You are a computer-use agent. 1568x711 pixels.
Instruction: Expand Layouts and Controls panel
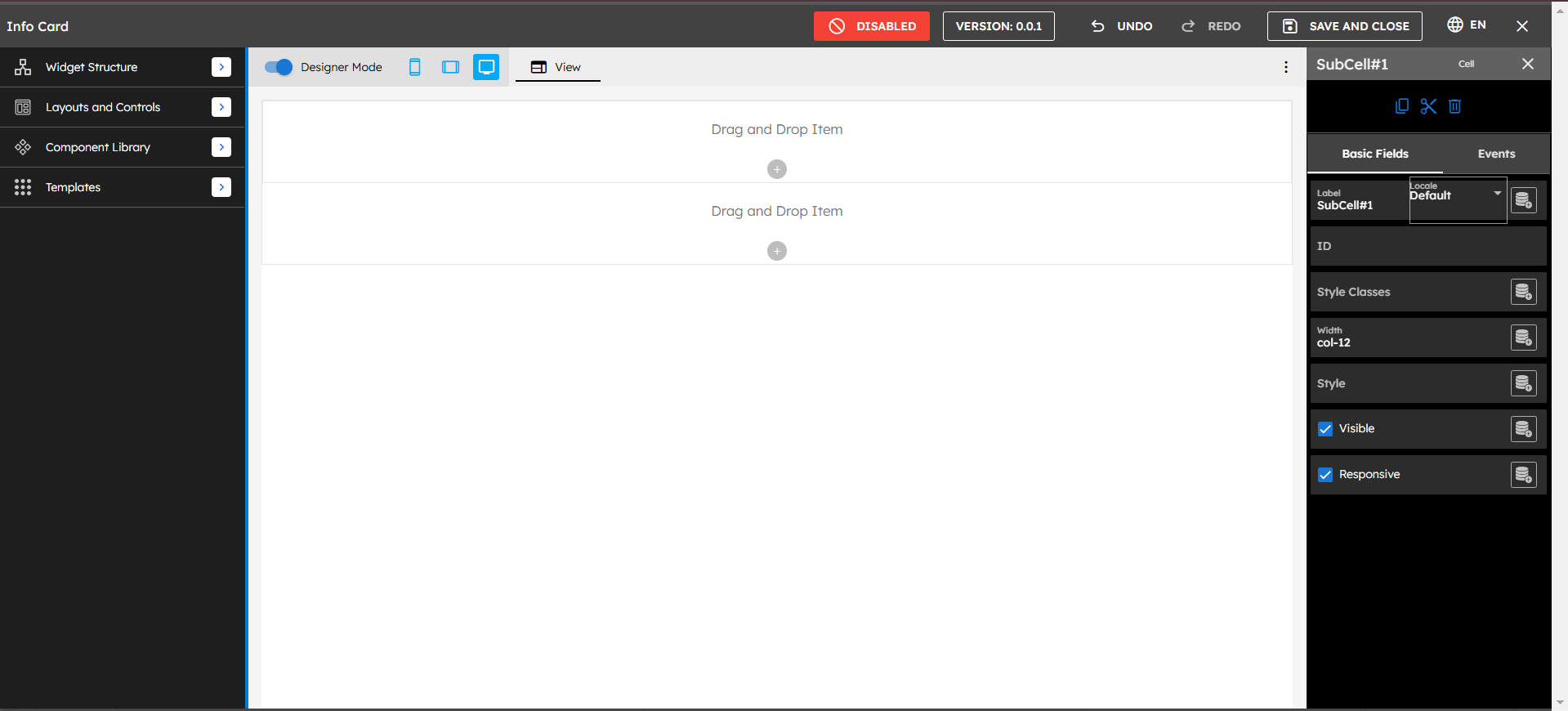(221, 107)
